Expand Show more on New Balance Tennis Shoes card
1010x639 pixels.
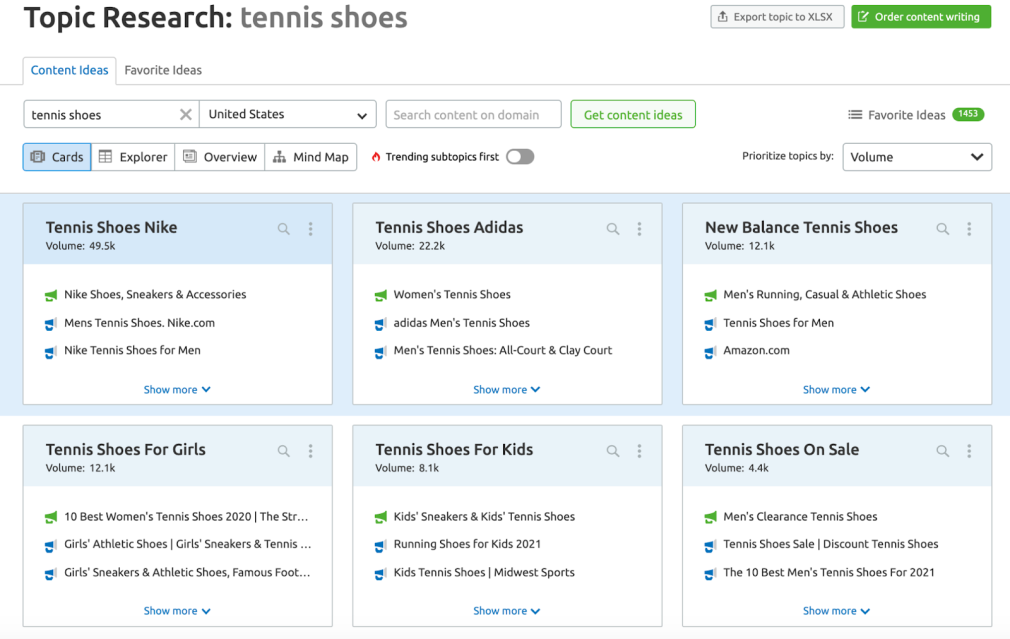[837, 390]
